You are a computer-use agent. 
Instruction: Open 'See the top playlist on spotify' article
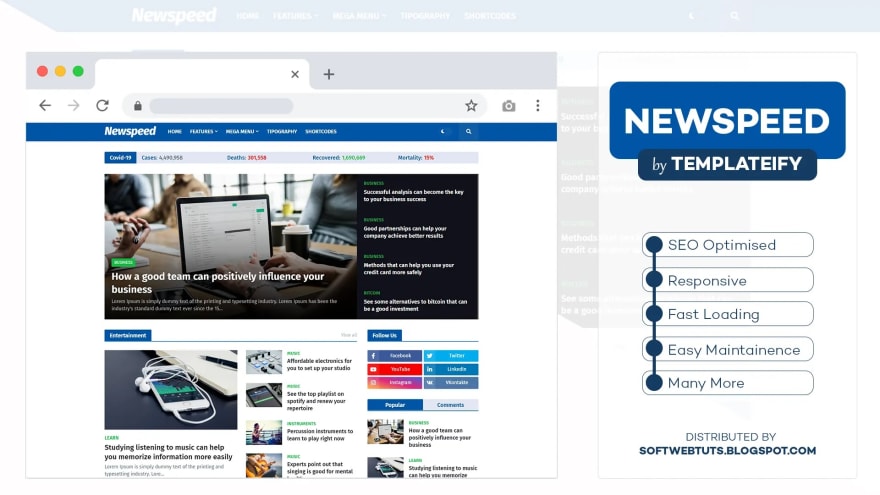tap(316, 401)
